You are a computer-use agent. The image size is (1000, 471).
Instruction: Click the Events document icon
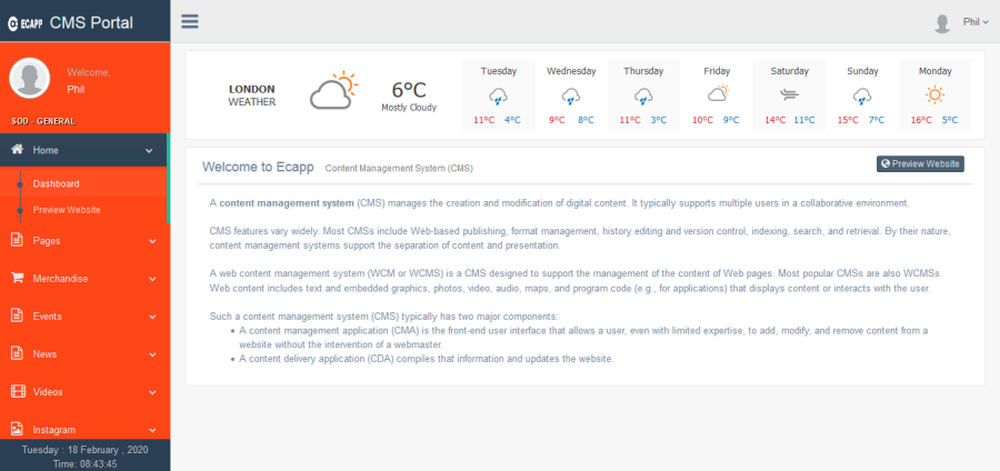click(x=17, y=315)
